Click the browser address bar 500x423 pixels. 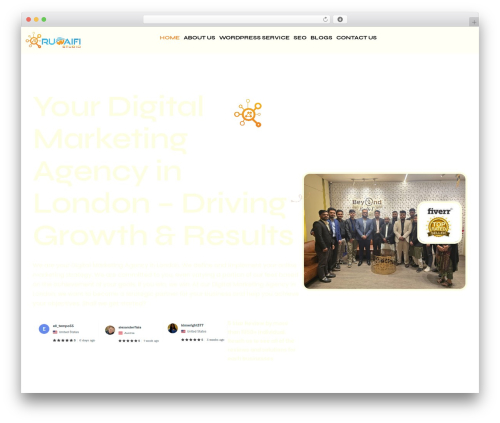click(x=236, y=19)
